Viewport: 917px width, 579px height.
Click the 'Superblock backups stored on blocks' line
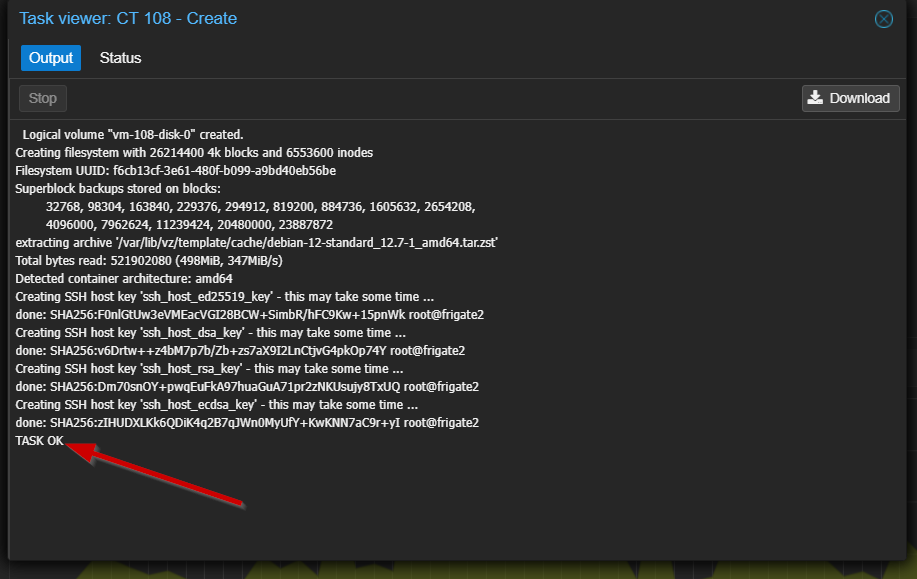tap(118, 189)
